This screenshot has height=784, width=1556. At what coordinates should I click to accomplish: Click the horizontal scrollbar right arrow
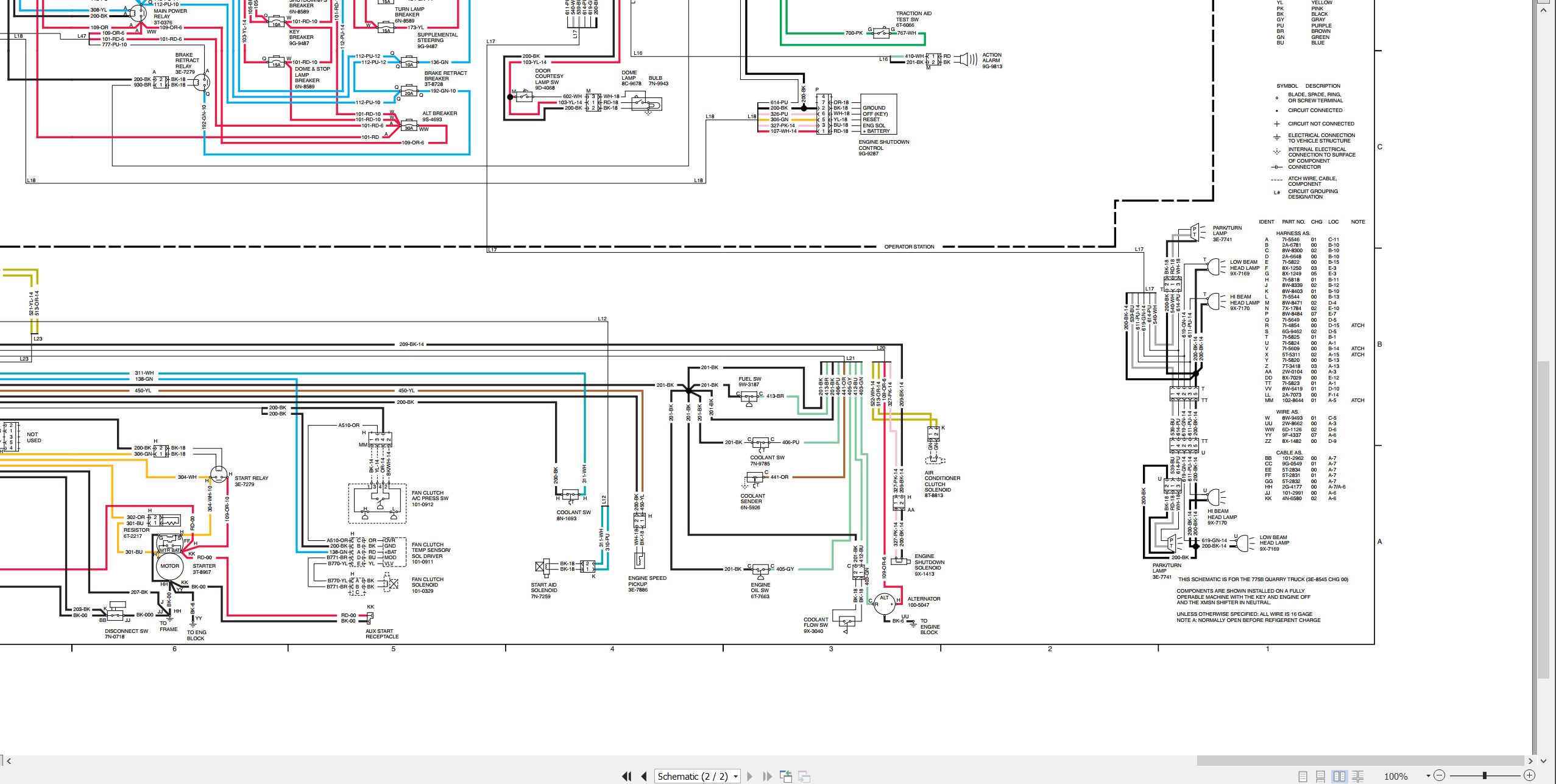point(1531,760)
